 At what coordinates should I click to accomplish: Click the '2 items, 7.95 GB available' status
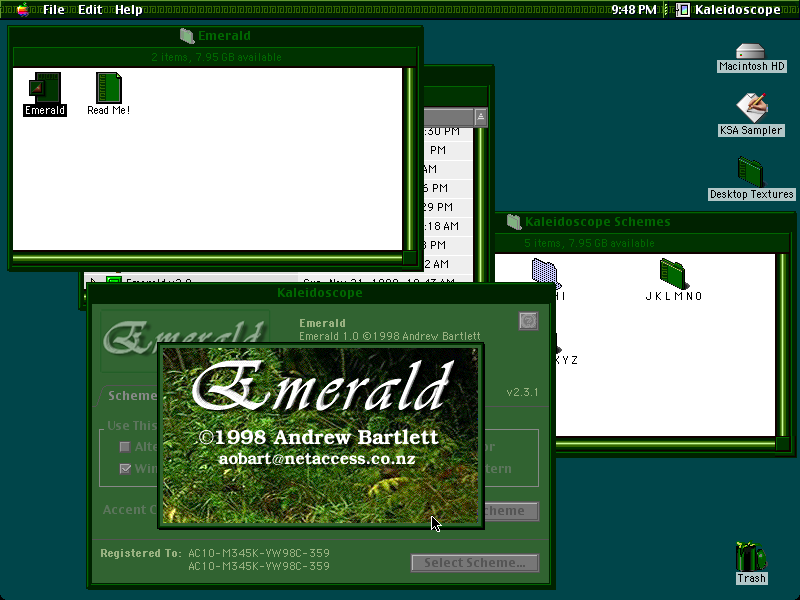[x=216, y=57]
